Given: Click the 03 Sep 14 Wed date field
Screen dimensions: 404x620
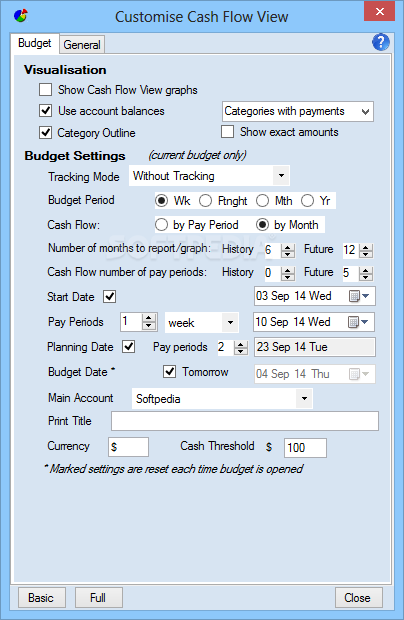Looking at the screenshot, I should click(315, 296).
